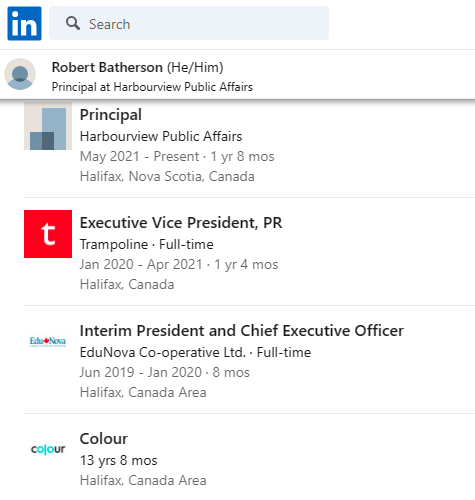Open EduNova Co-operative Ltd. company line
Image resolution: width=475 pixels, height=500 pixels.
[x=195, y=352]
